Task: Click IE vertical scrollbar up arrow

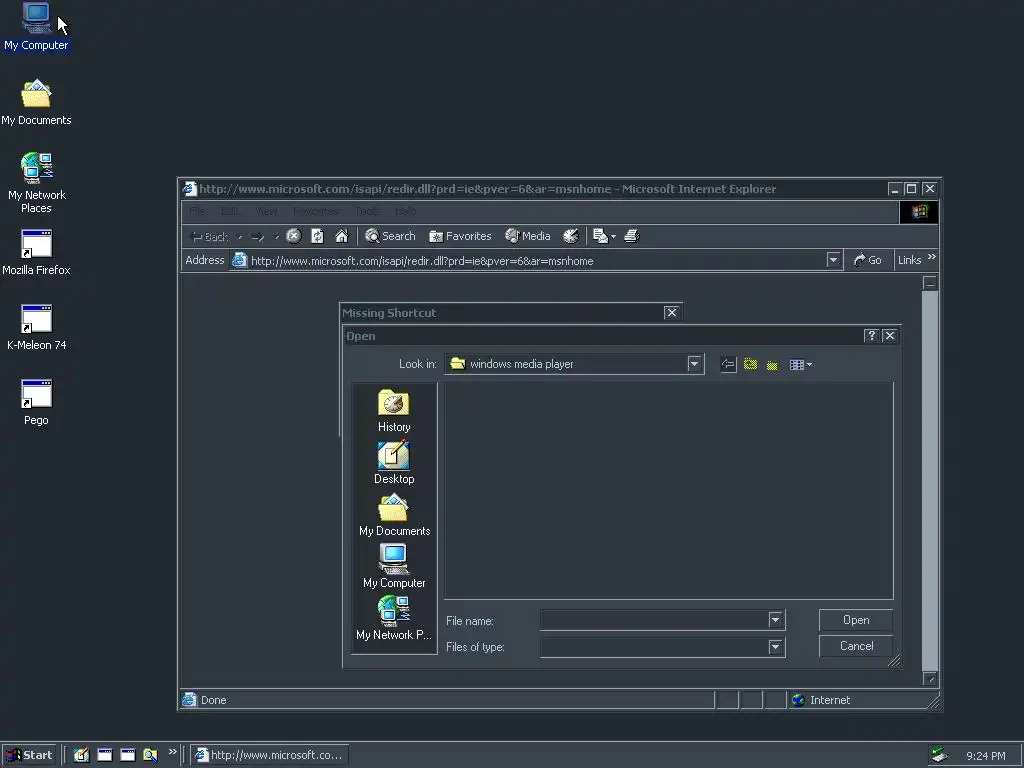Action: point(930,283)
